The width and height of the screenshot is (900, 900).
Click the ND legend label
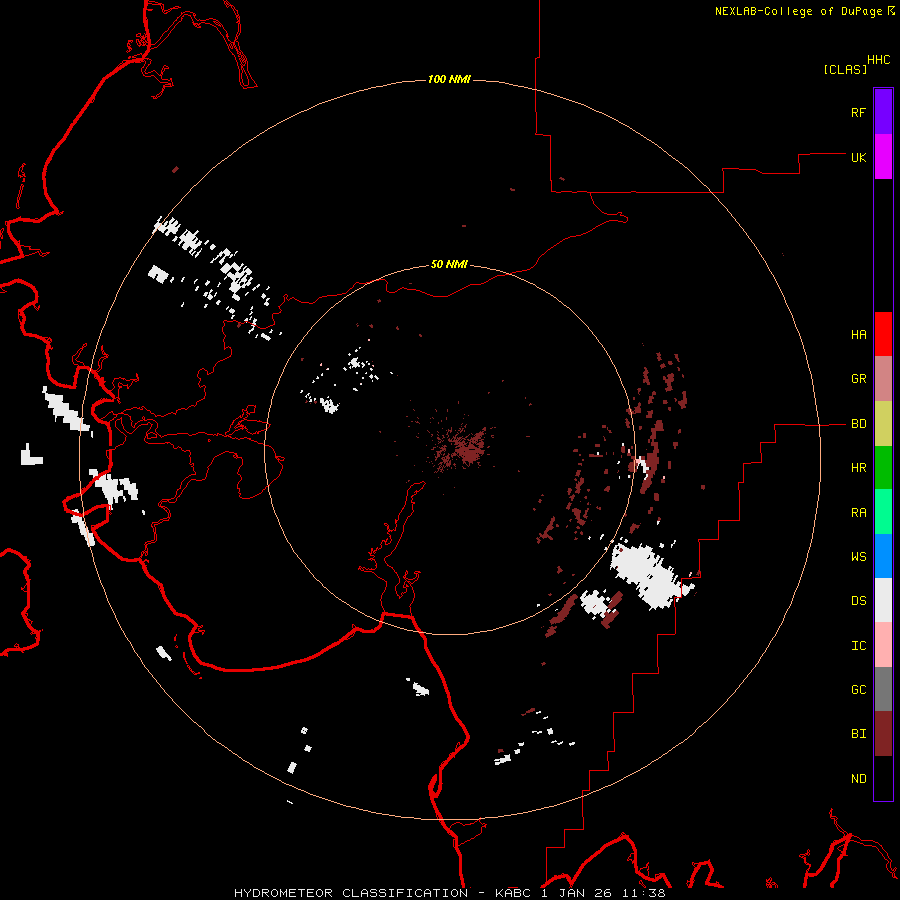tap(858, 779)
